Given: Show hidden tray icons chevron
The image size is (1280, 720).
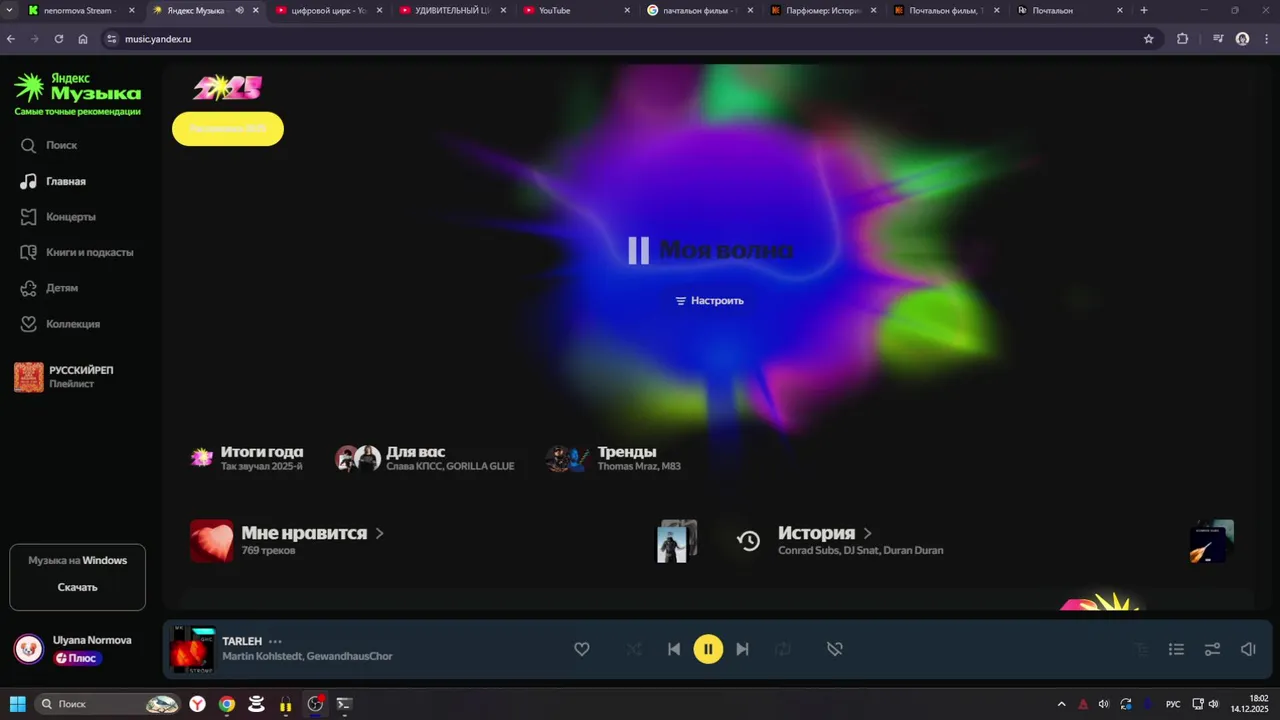Looking at the screenshot, I should [1061, 704].
